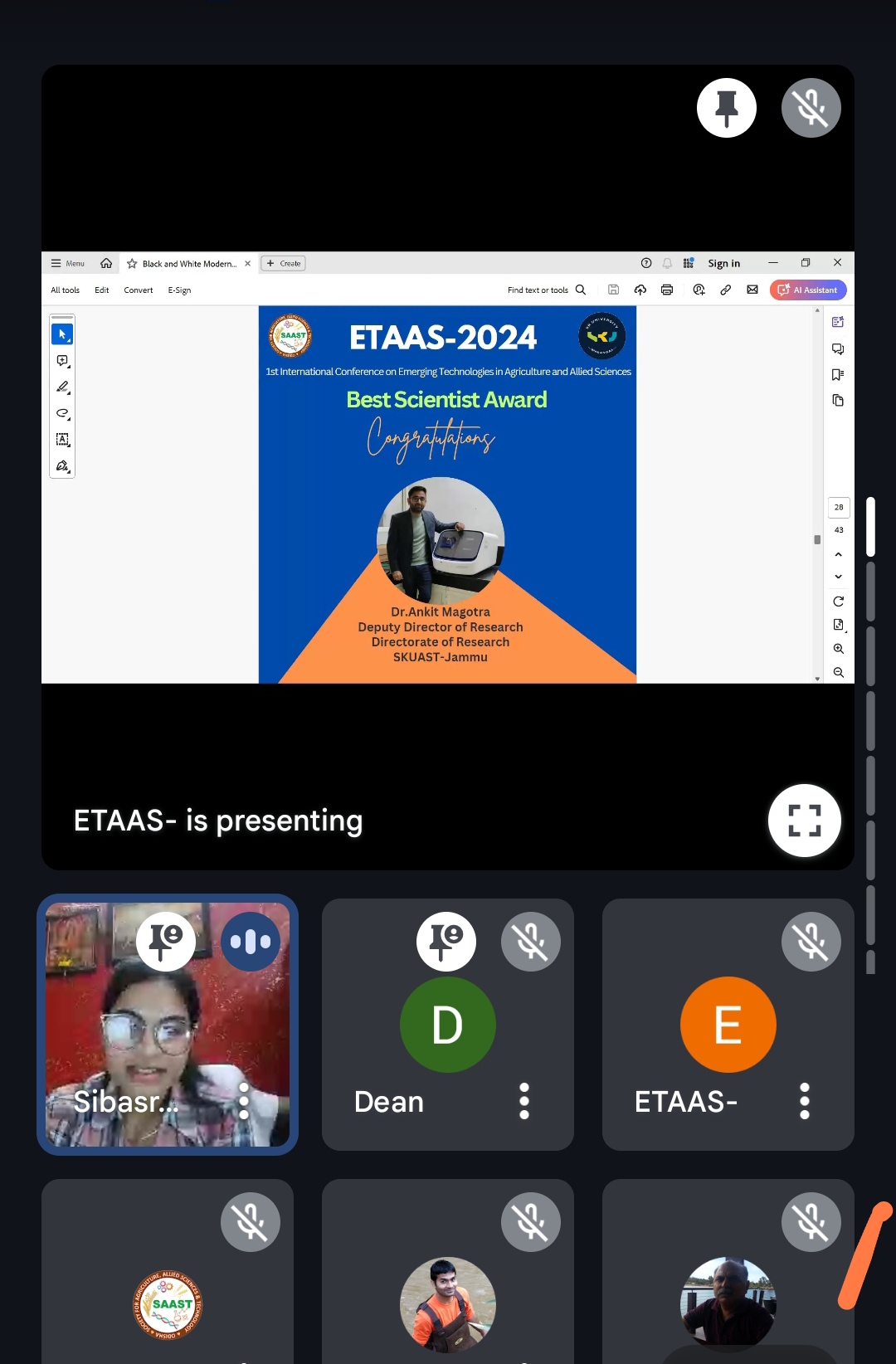Image resolution: width=896 pixels, height=1364 pixels.
Task: Click the Sign in link
Action: tap(723, 264)
